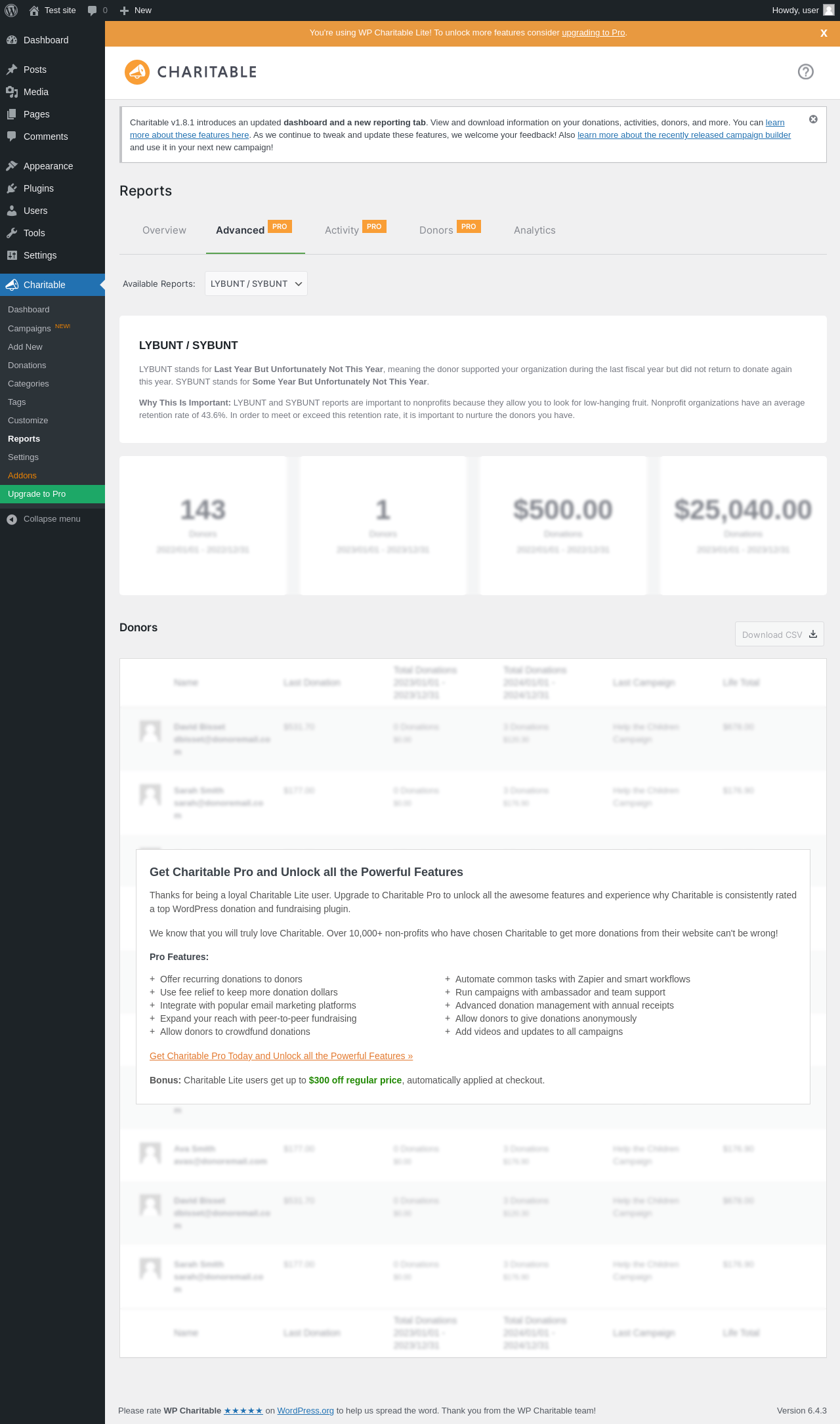Dismiss the v1.8.1 notice close icon
840x1424 pixels.
[813, 119]
